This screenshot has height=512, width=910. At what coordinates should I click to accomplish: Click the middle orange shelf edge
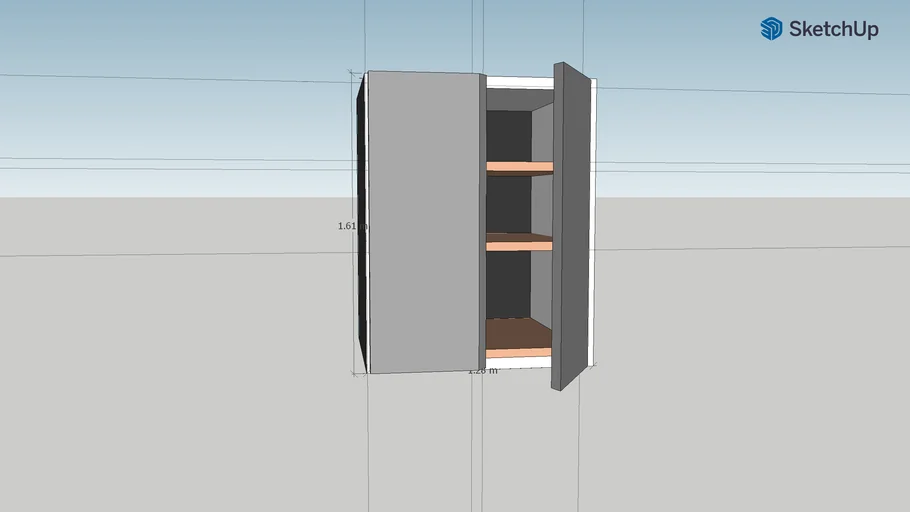(519, 244)
